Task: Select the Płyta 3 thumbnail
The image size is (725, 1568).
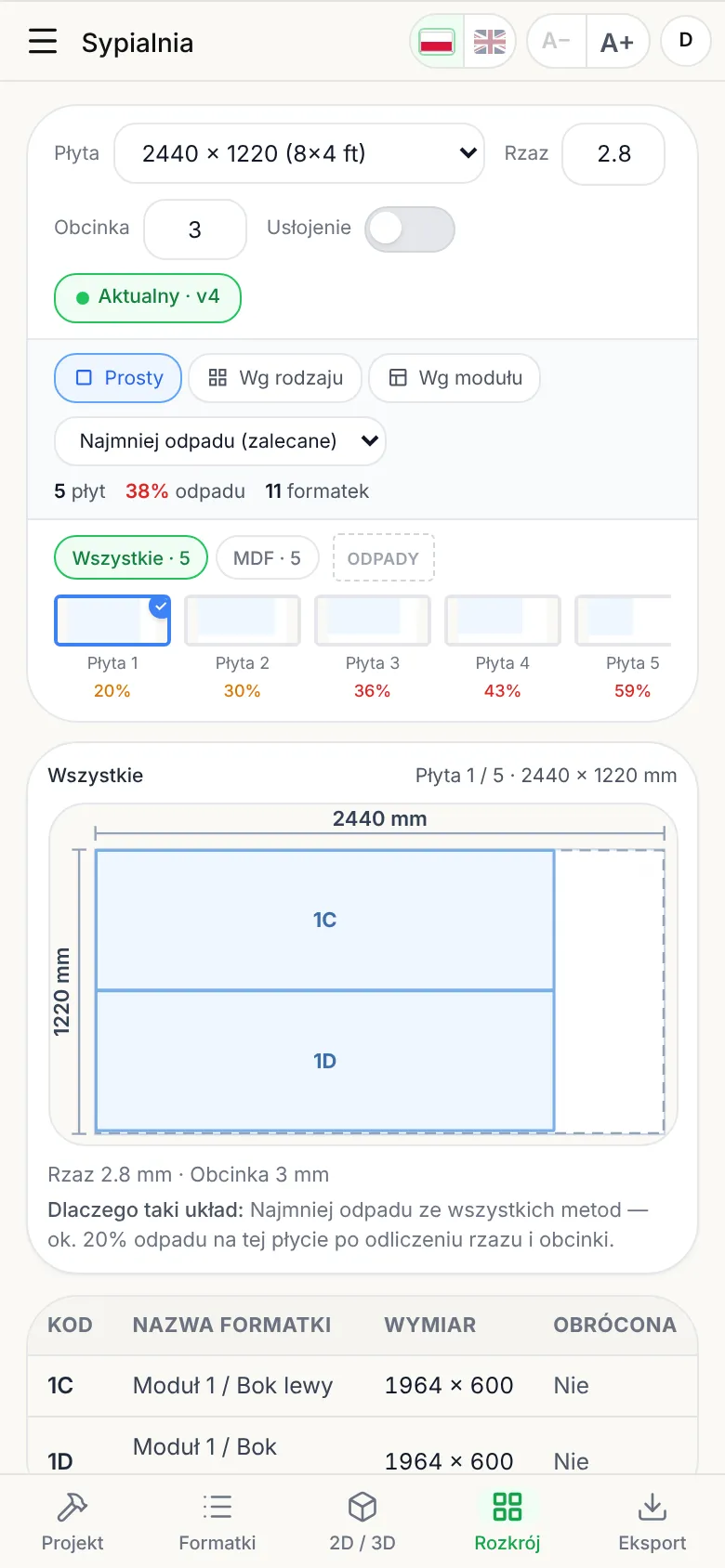Action: click(x=373, y=621)
